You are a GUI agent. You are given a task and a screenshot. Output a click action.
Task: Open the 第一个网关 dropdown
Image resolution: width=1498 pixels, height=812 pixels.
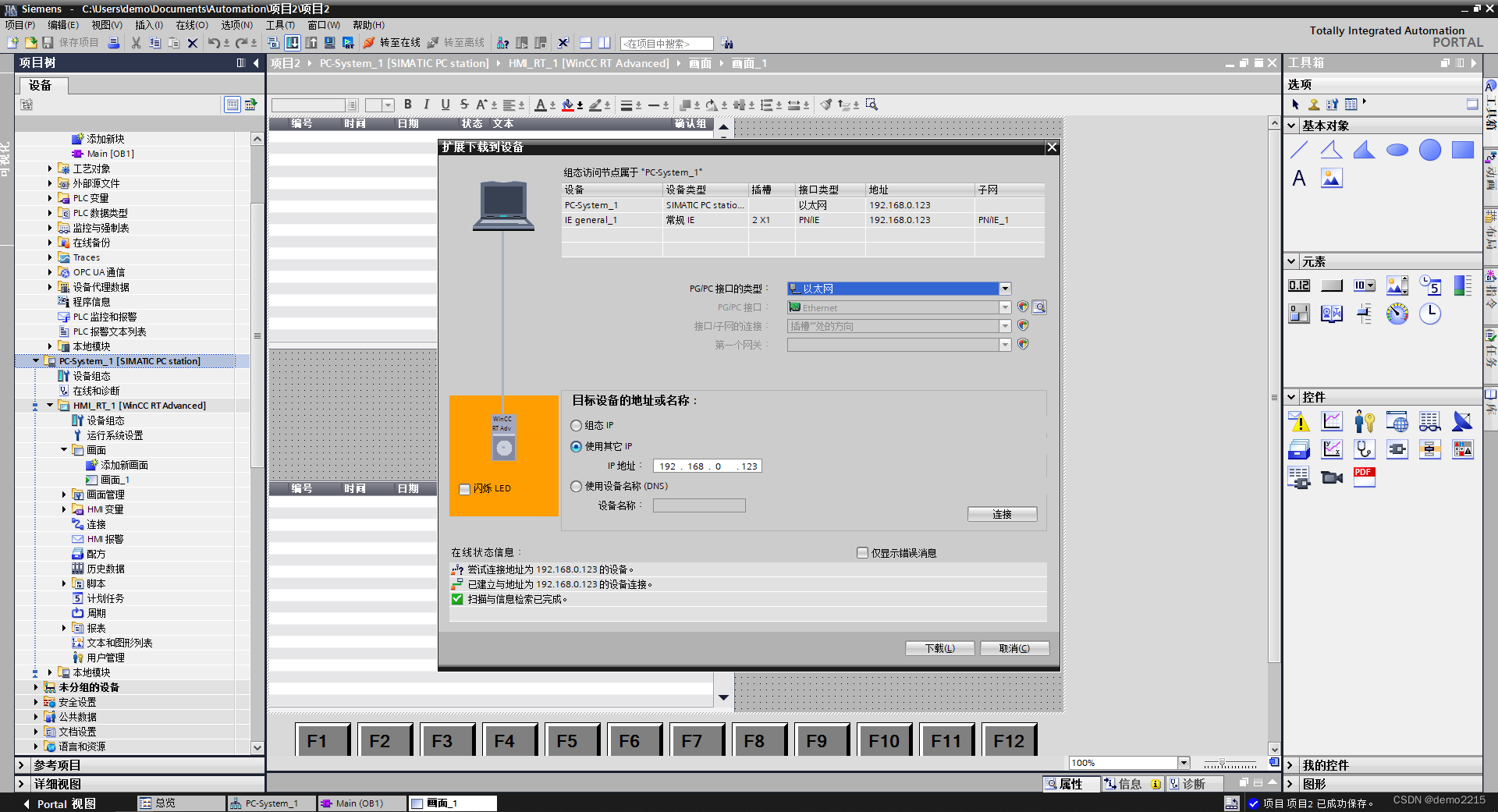tap(1005, 345)
